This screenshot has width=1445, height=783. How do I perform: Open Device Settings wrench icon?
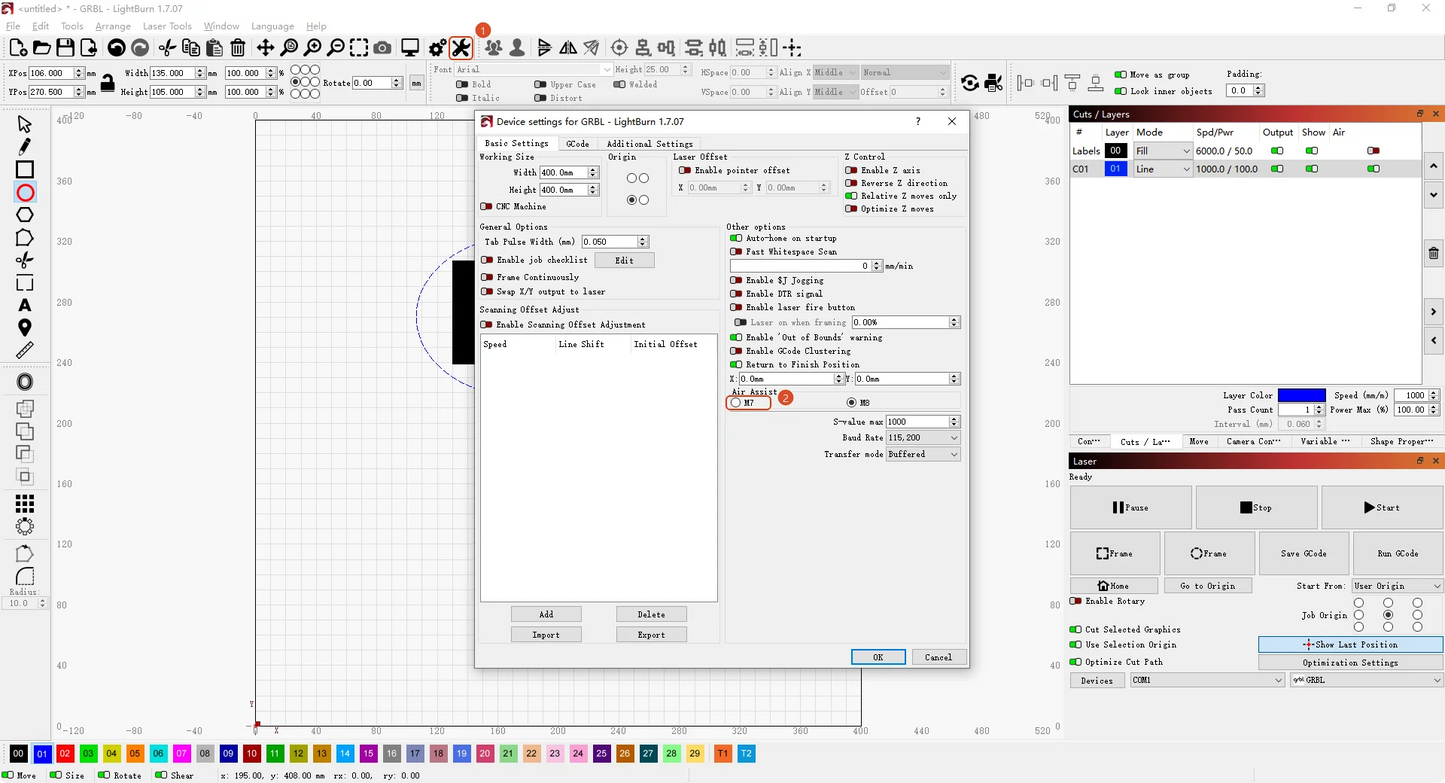tap(460, 47)
